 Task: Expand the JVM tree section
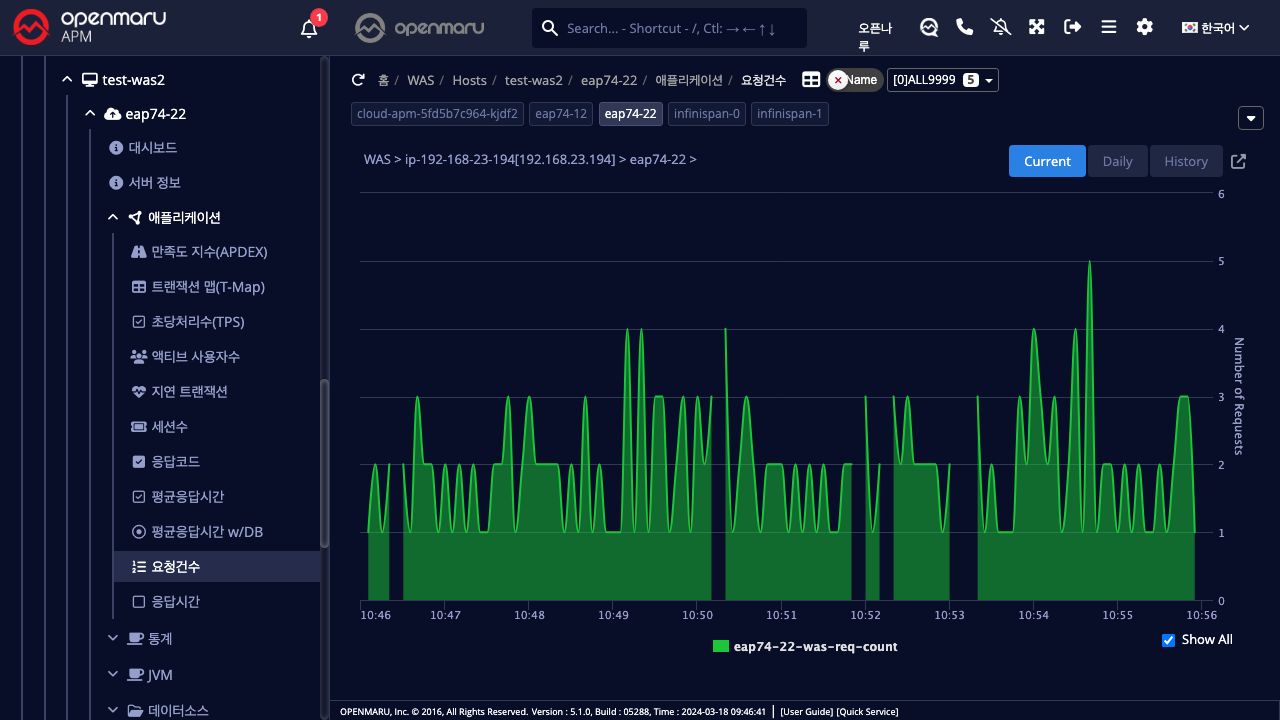(112, 675)
